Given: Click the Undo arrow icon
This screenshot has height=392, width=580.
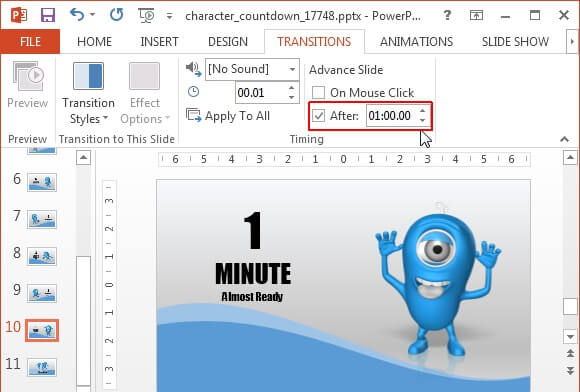Looking at the screenshot, I should (x=77, y=15).
